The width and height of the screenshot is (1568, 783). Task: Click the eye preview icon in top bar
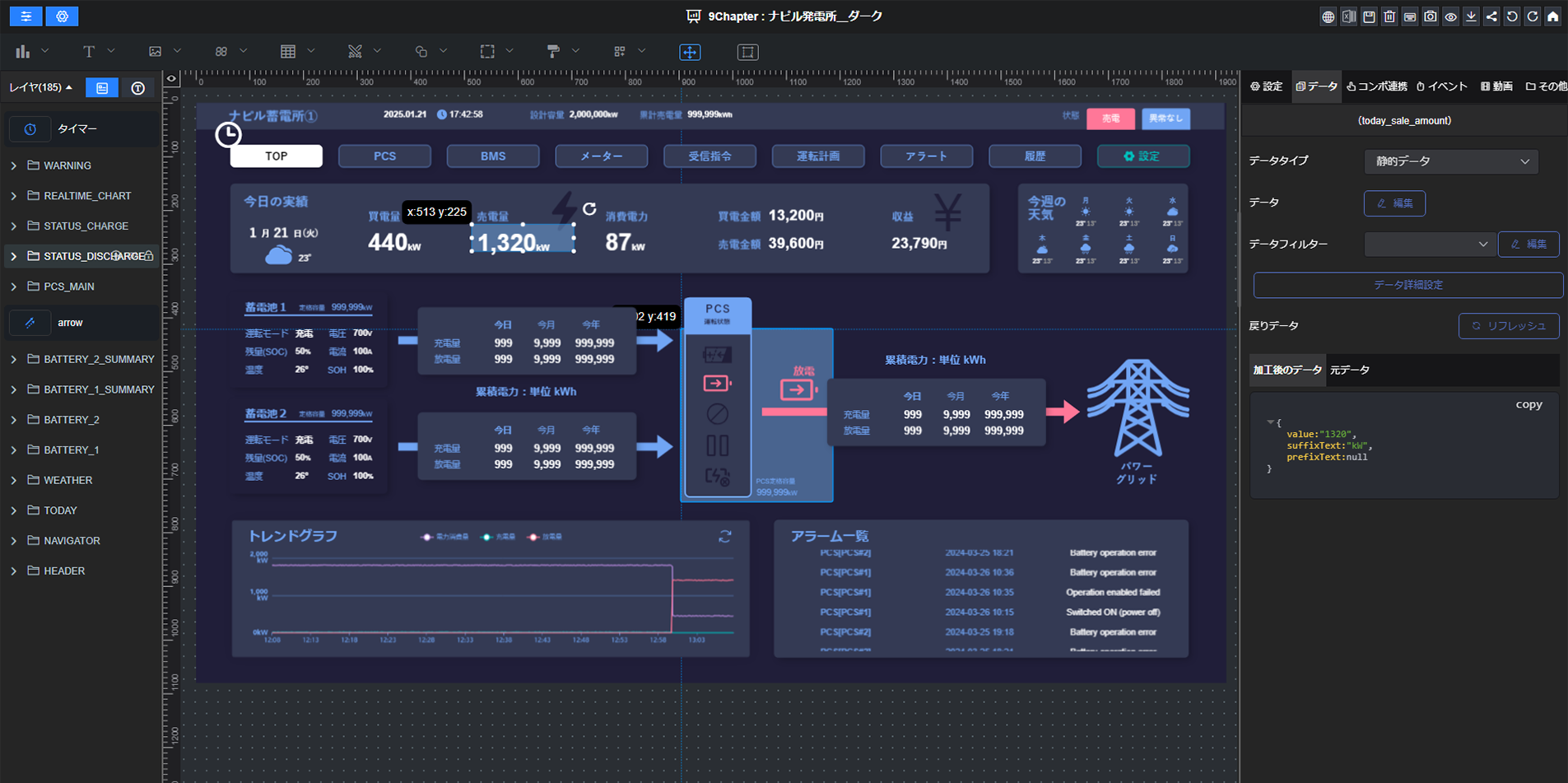tap(1450, 16)
